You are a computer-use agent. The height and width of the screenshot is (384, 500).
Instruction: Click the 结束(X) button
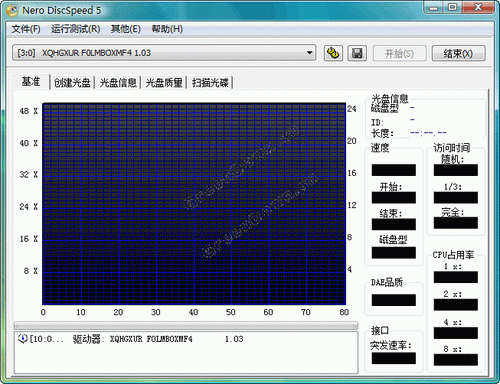458,53
